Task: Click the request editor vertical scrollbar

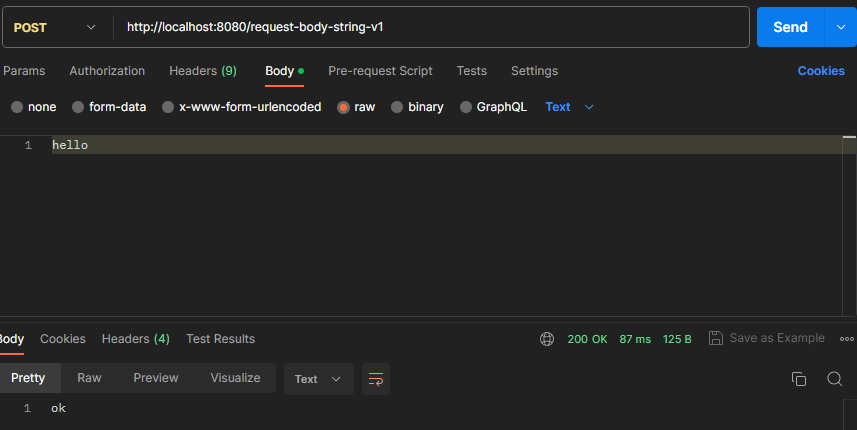Action: point(849,225)
